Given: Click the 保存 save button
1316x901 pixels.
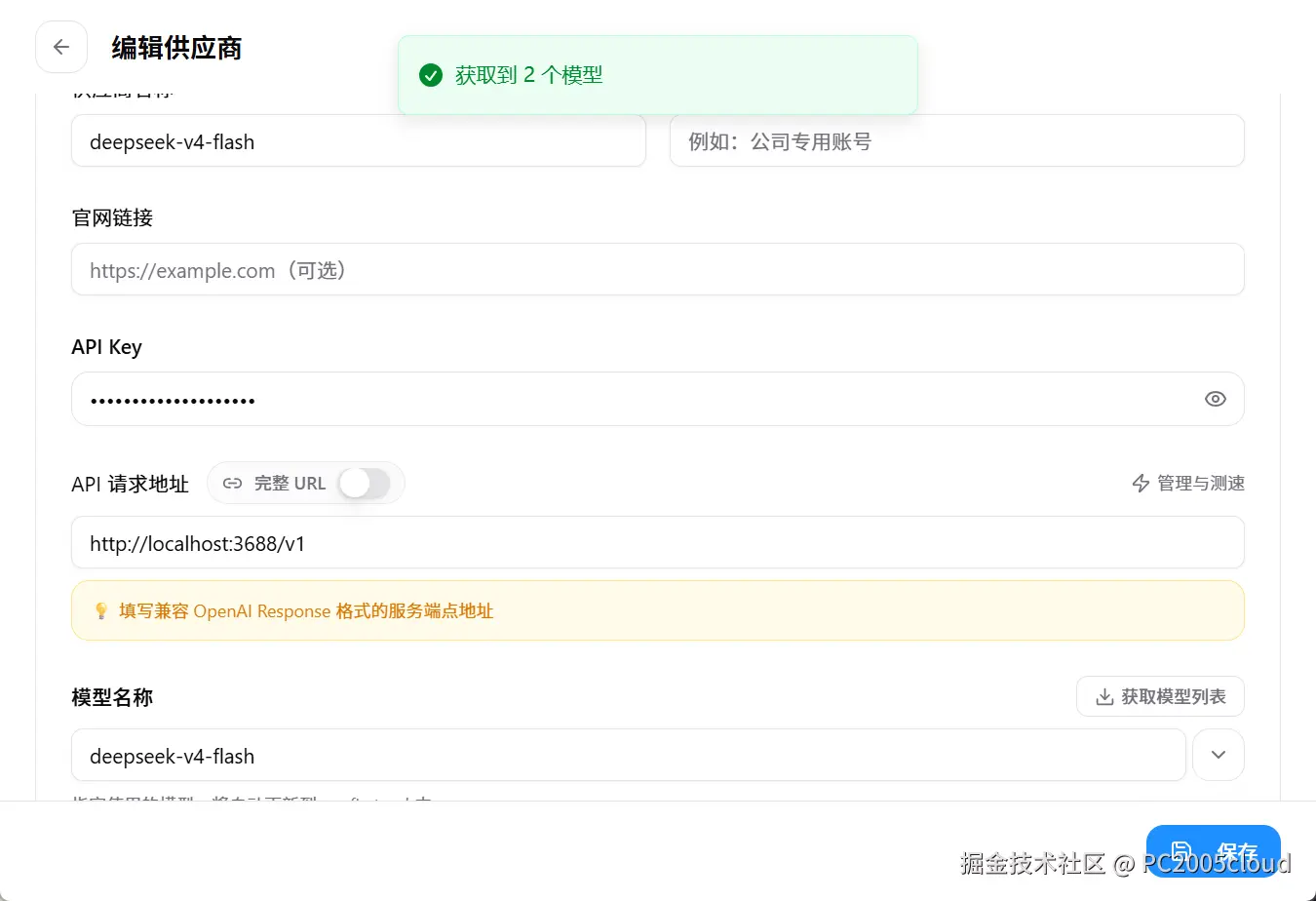Looking at the screenshot, I should (1213, 851).
